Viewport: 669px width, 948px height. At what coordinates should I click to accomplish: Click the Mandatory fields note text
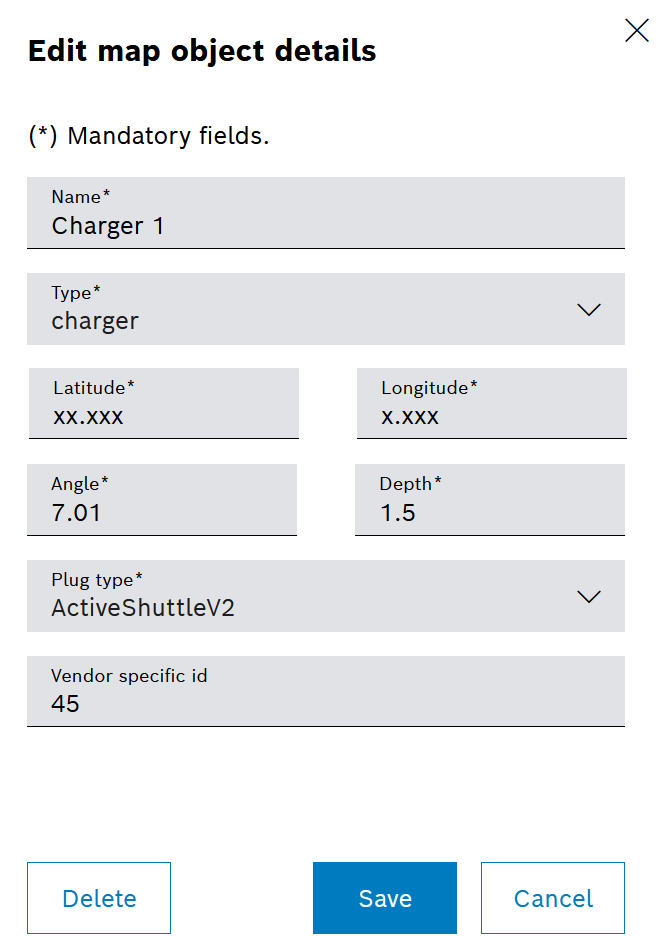(149, 136)
